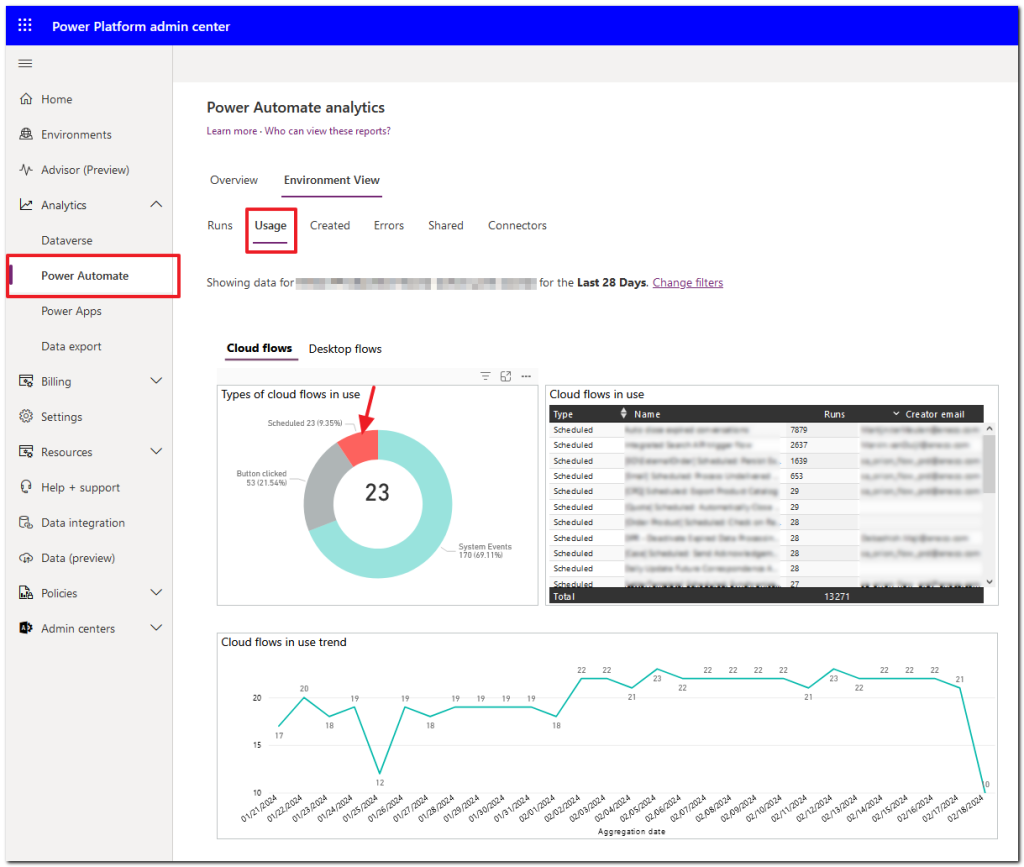Click the Change filters link
Viewport: 1024px width, 867px height.
[x=687, y=282]
